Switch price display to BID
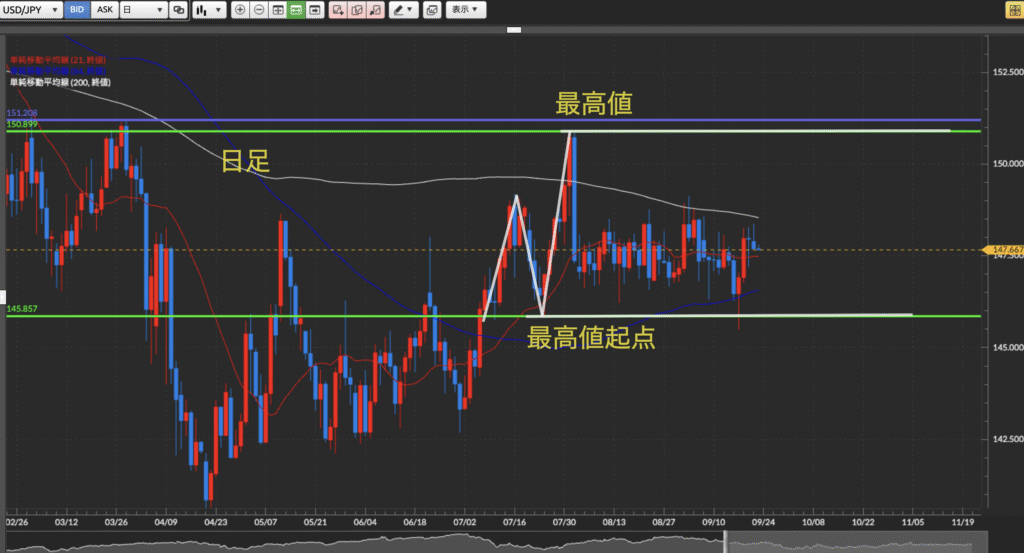Viewport: 1024px width, 553px height. point(78,10)
